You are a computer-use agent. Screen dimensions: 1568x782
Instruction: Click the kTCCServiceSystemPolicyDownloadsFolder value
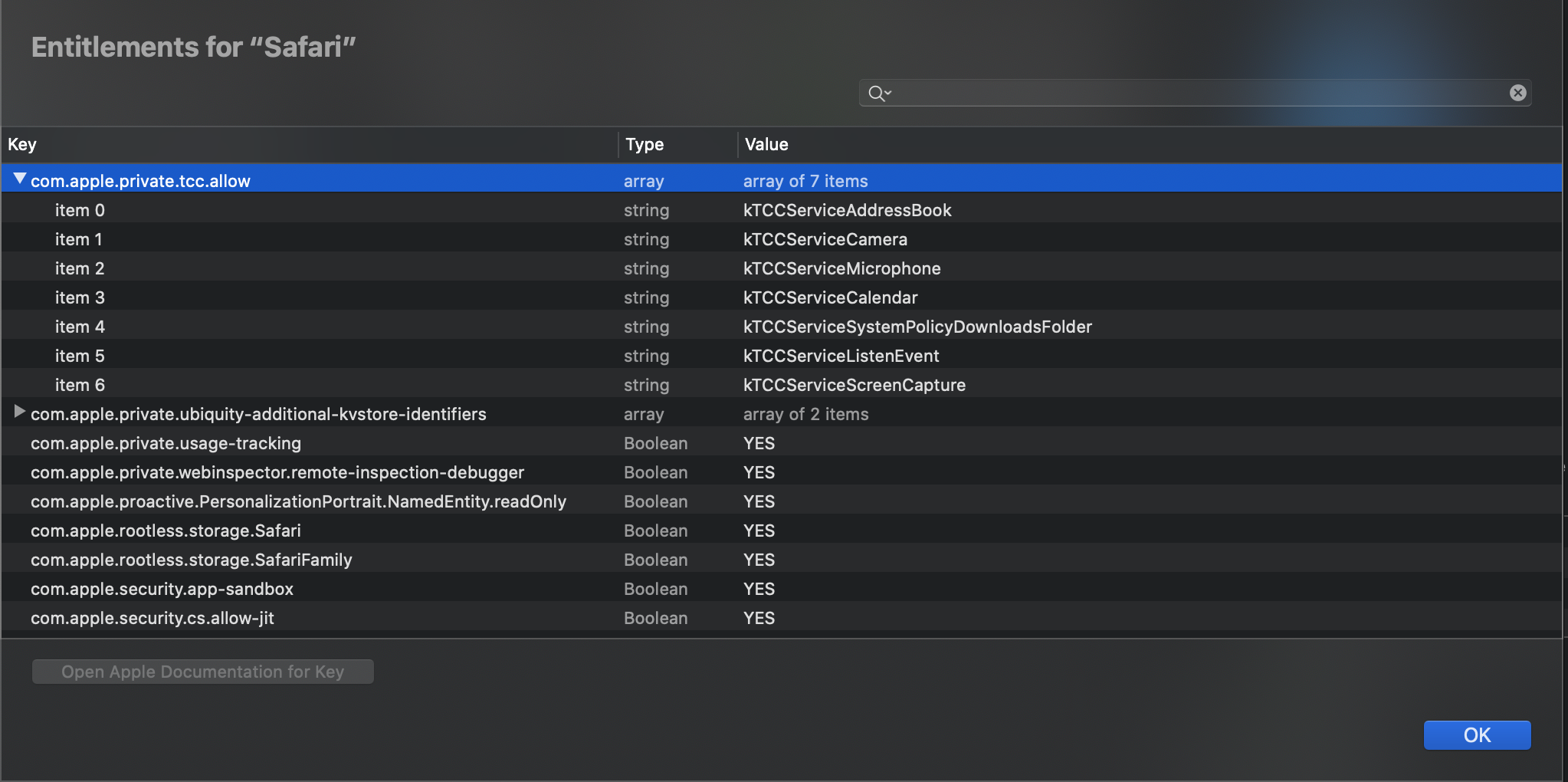[x=917, y=327]
